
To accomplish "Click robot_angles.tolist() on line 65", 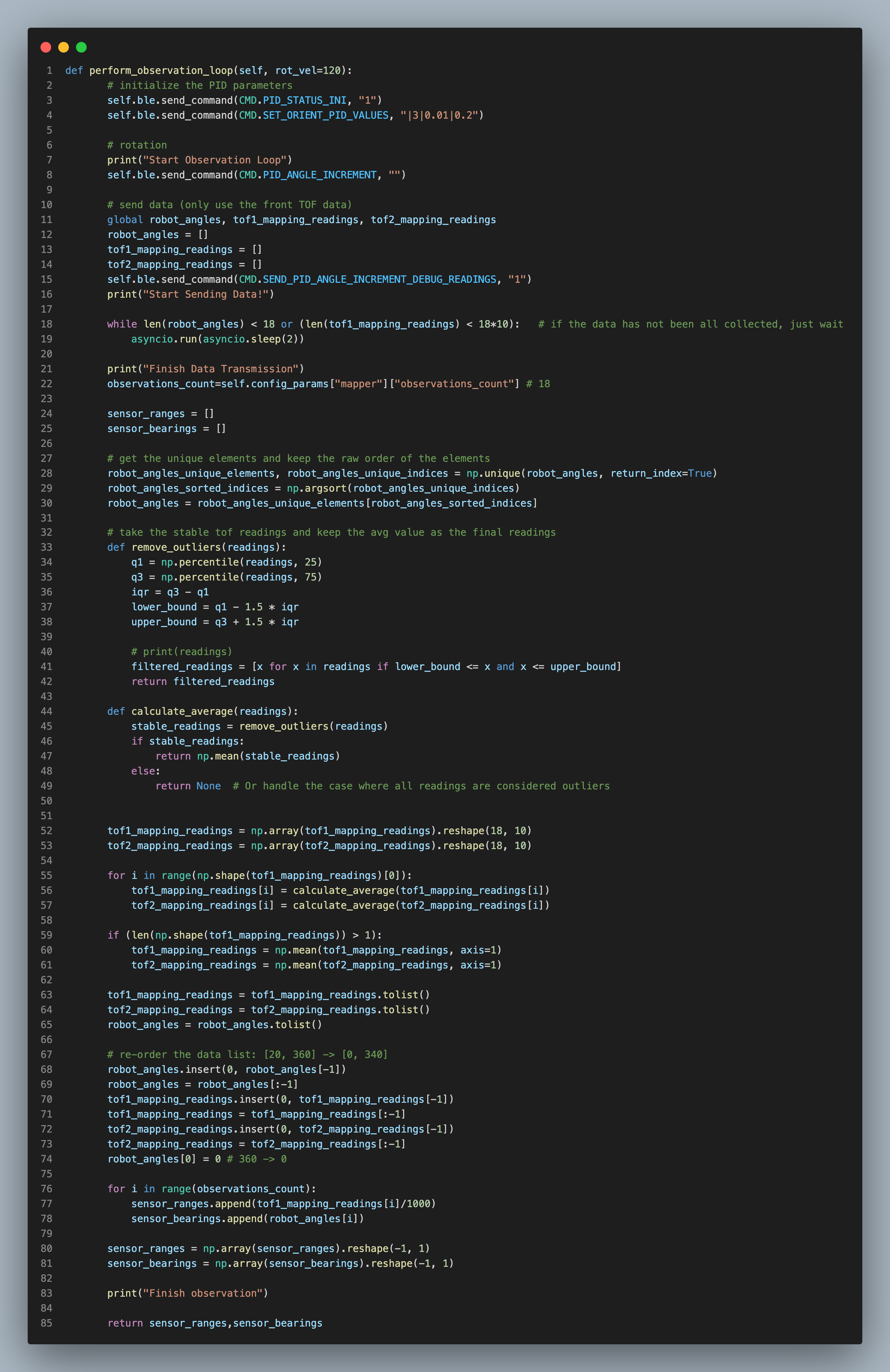I will point(260,1025).
